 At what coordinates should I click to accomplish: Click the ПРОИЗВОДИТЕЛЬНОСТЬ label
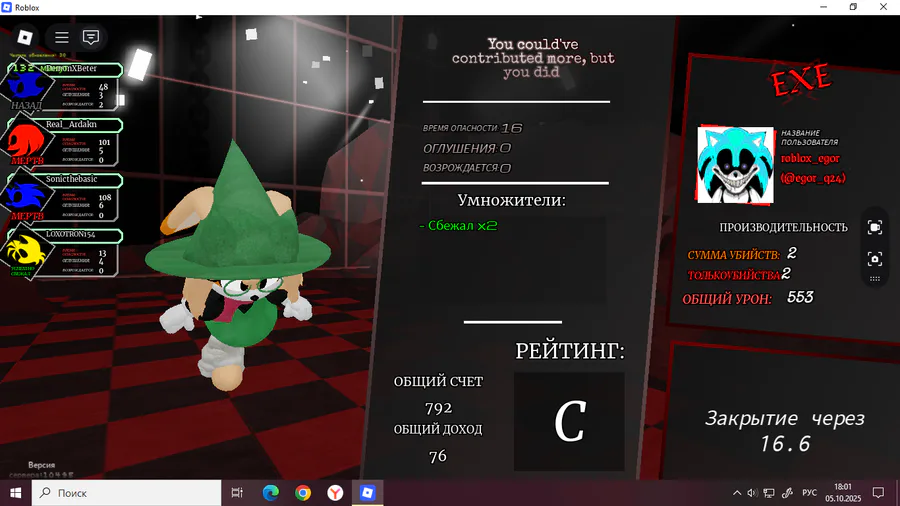coord(783,227)
